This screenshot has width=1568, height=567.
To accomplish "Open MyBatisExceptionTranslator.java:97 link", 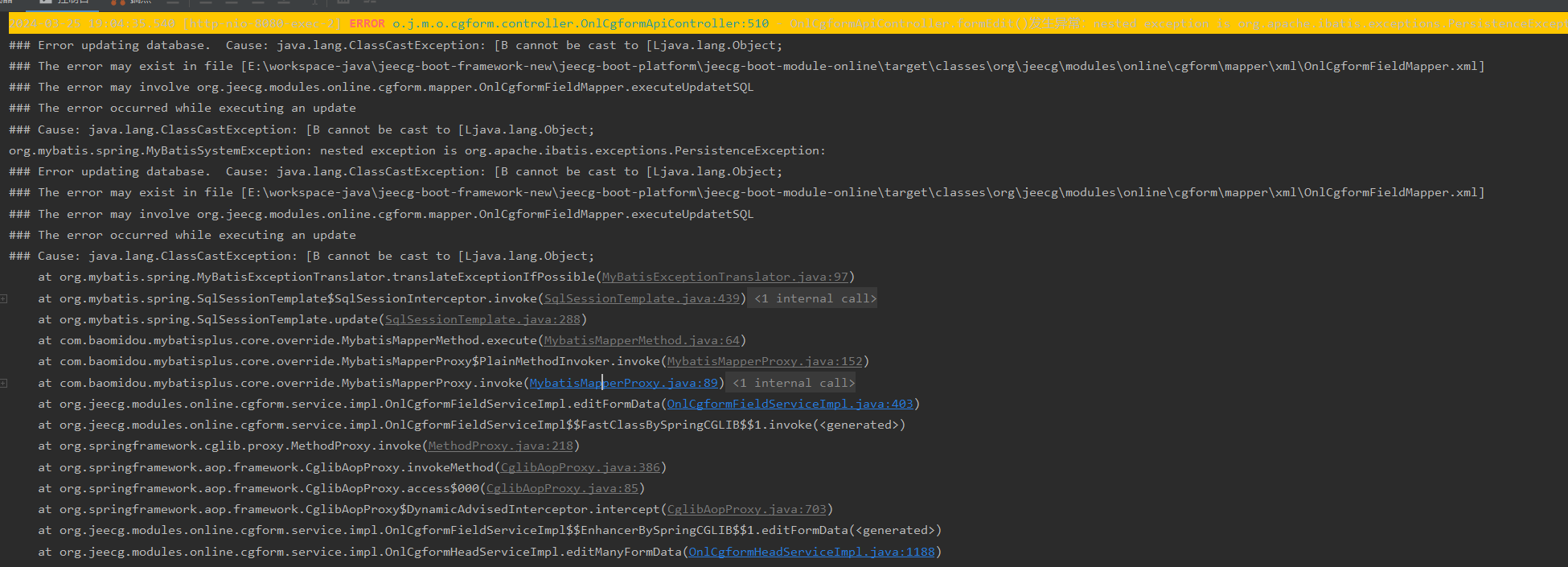I will pyautogui.click(x=724, y=277).
